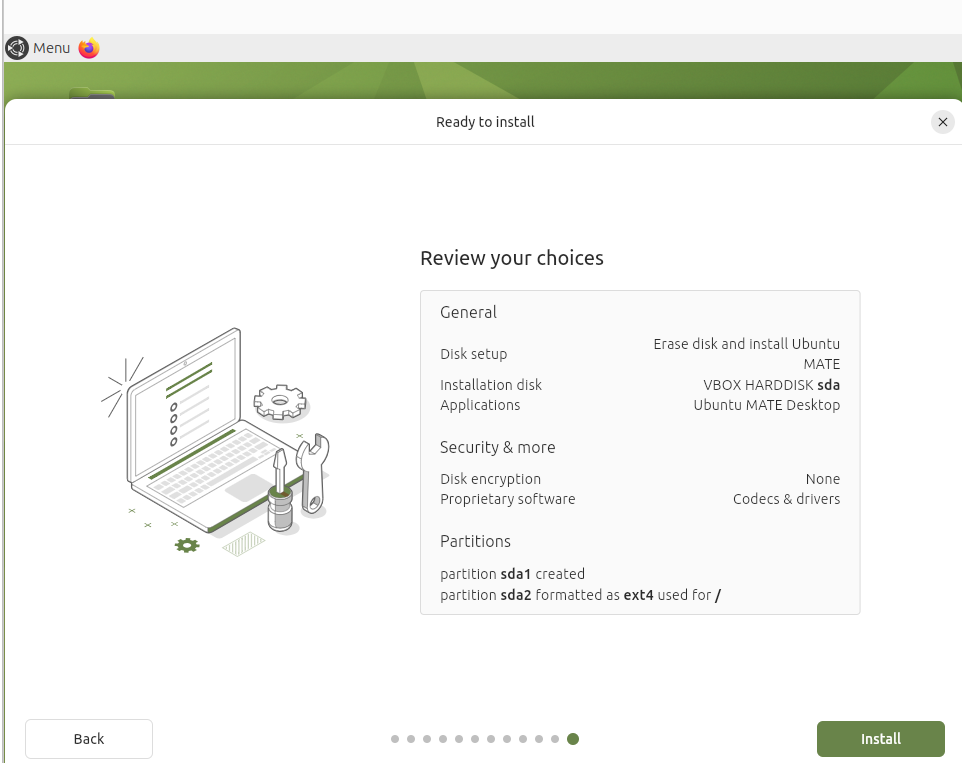Click the 'Codecs & drivers' value

tap(786, 499)
